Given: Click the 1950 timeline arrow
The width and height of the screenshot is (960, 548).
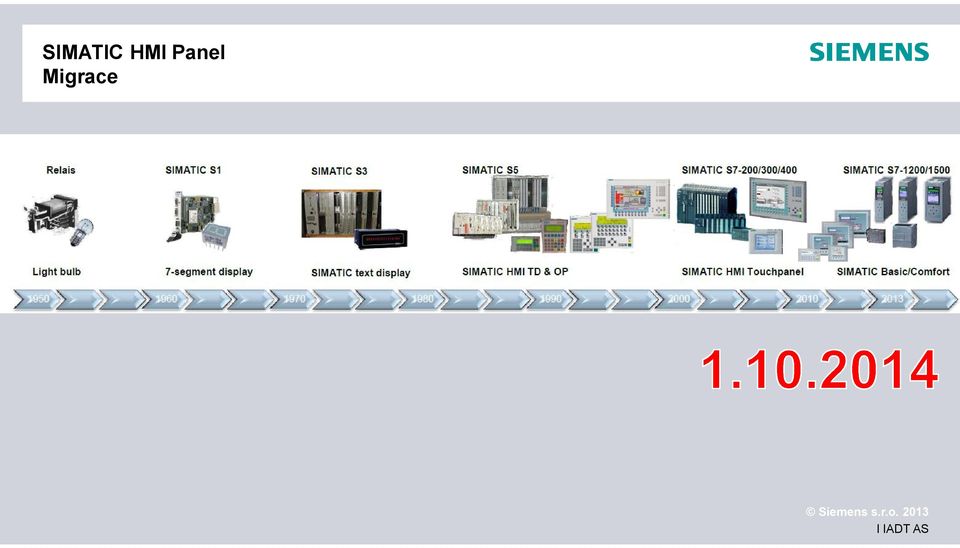Looking at the screenshot, I should click(38, 299).
